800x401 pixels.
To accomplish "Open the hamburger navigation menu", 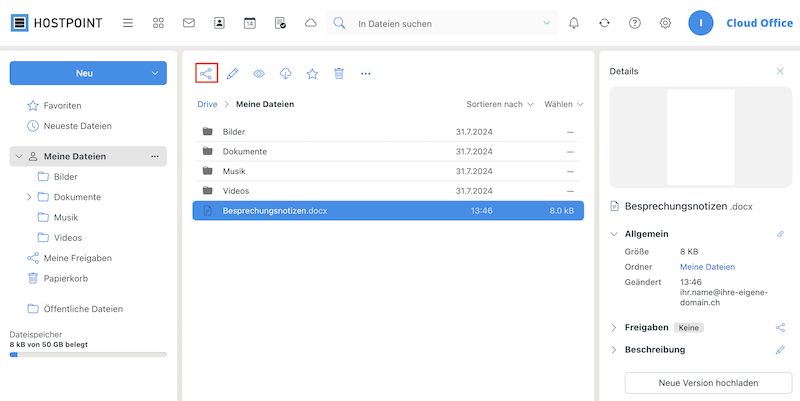I will 128,23.
